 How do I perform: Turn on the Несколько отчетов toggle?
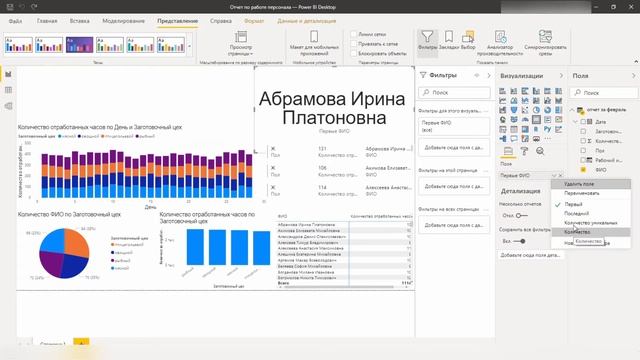(x=521, y=216)
